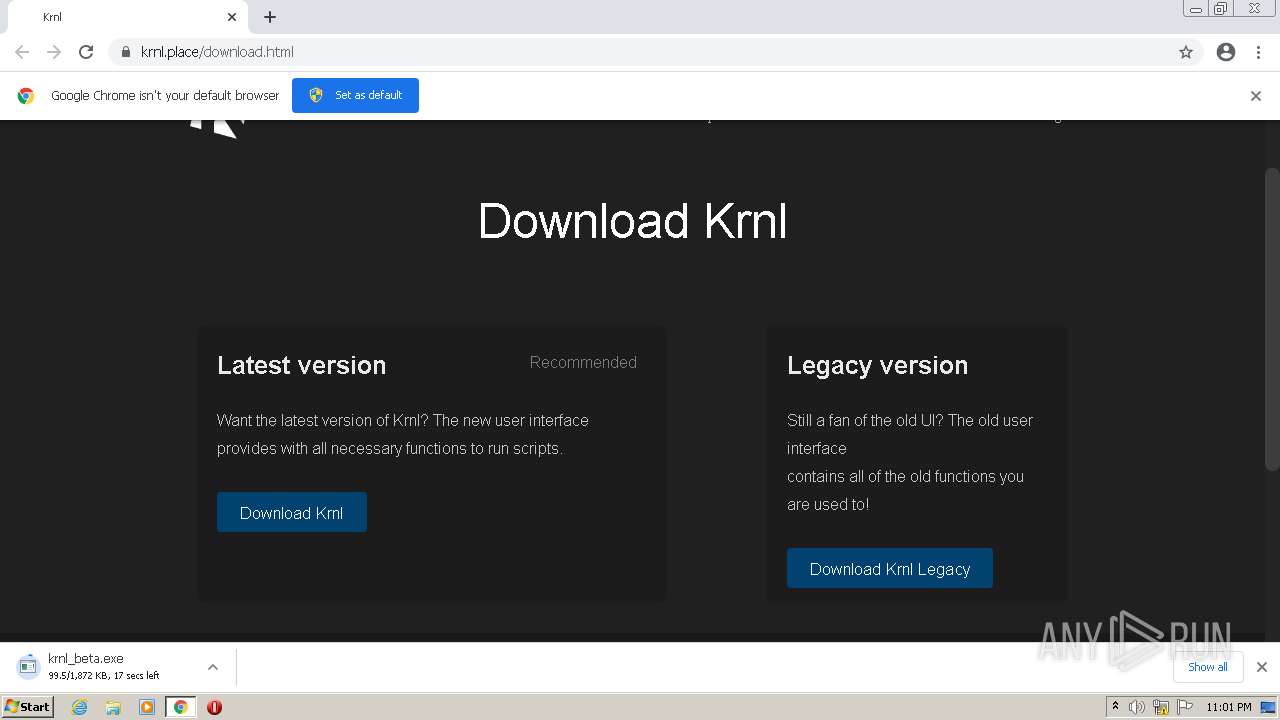
Task: Download the Krnl Legacy version
Action: coord(890,568)
